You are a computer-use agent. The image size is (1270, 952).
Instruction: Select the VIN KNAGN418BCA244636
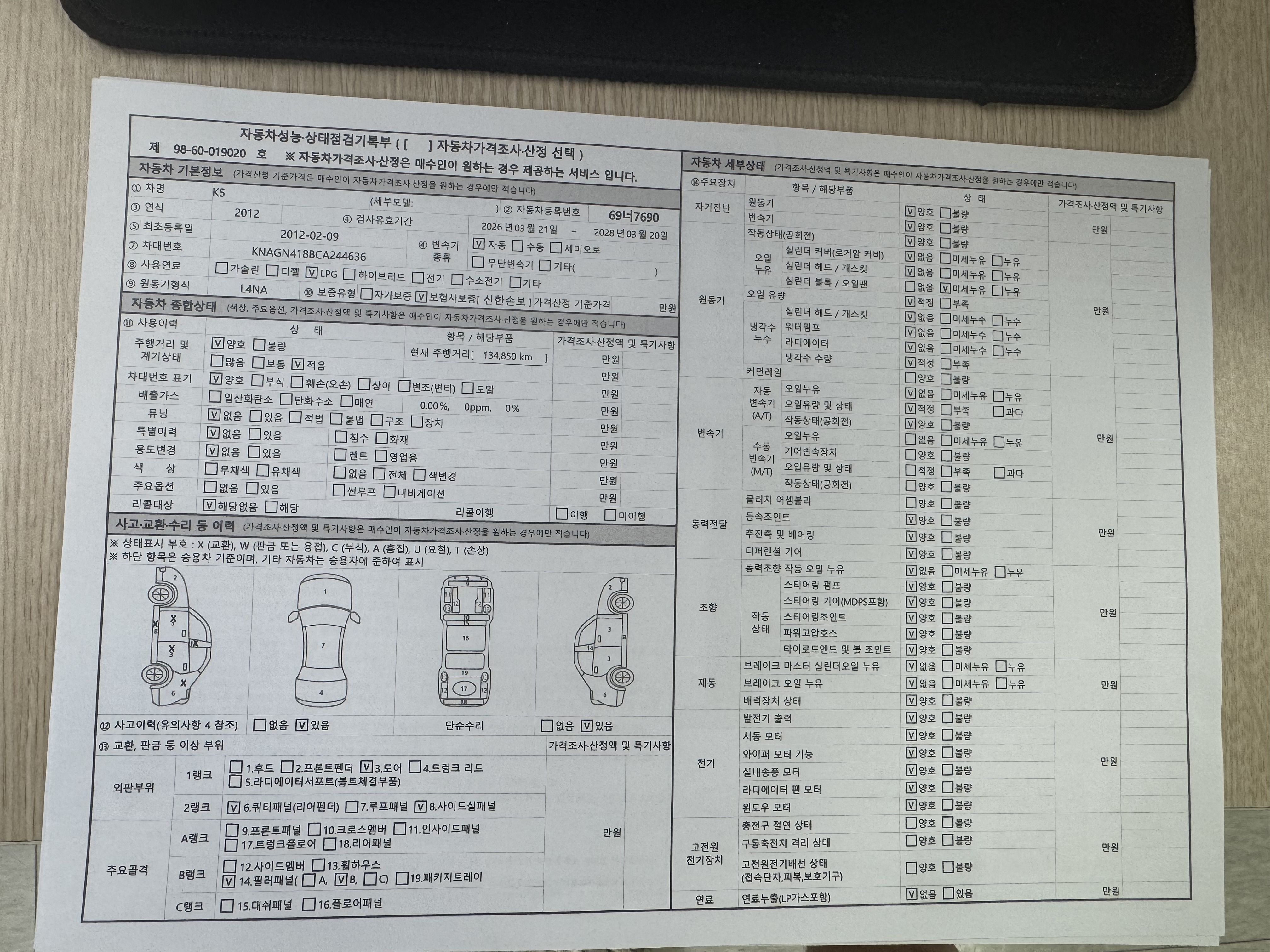pos(309,254)
